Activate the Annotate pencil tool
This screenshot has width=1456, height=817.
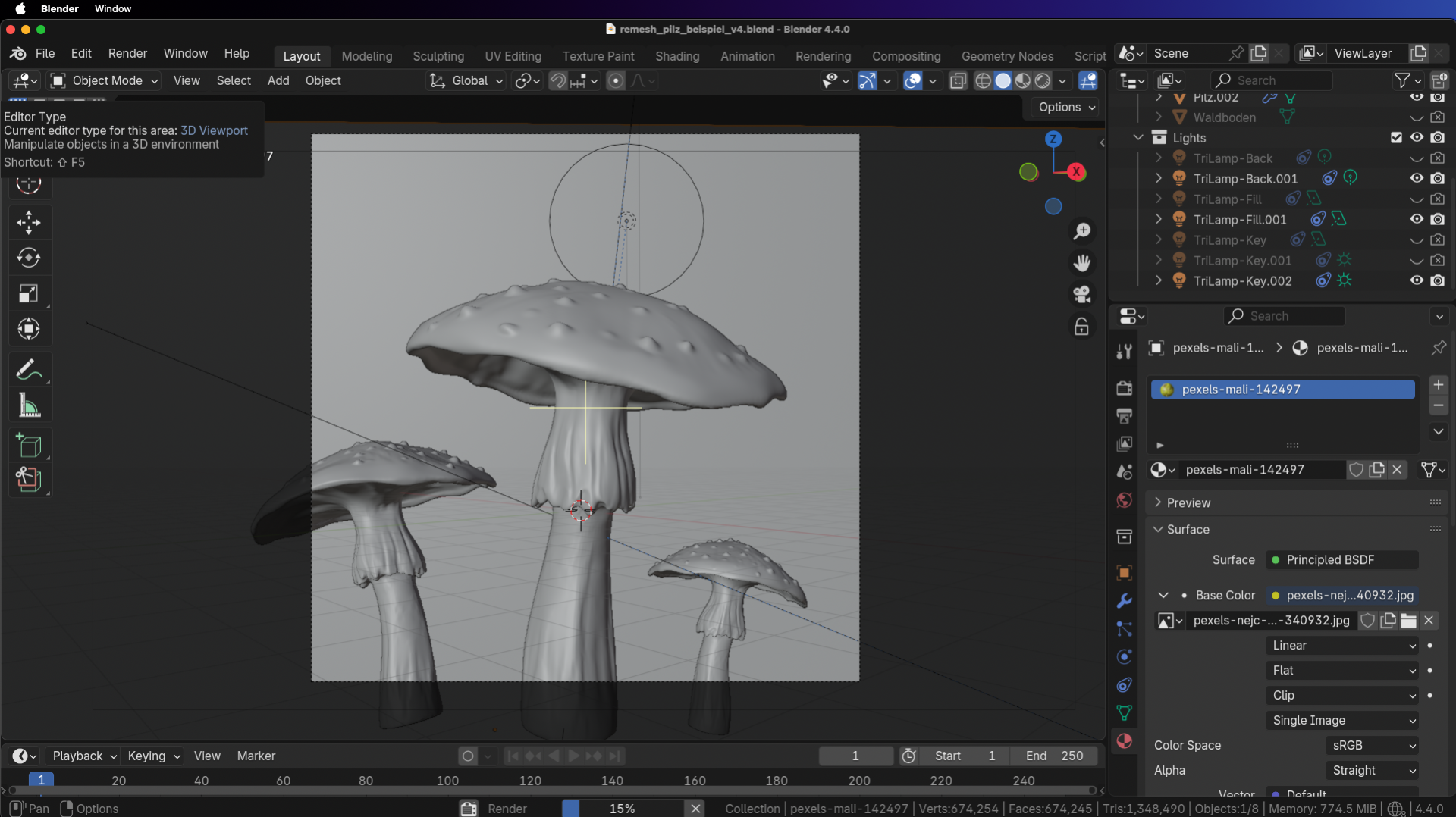[x=29, y=370]
